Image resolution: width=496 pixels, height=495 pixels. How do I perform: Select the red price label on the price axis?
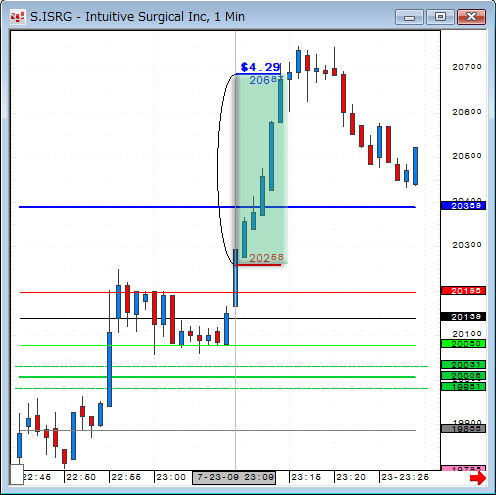(463, 291)
